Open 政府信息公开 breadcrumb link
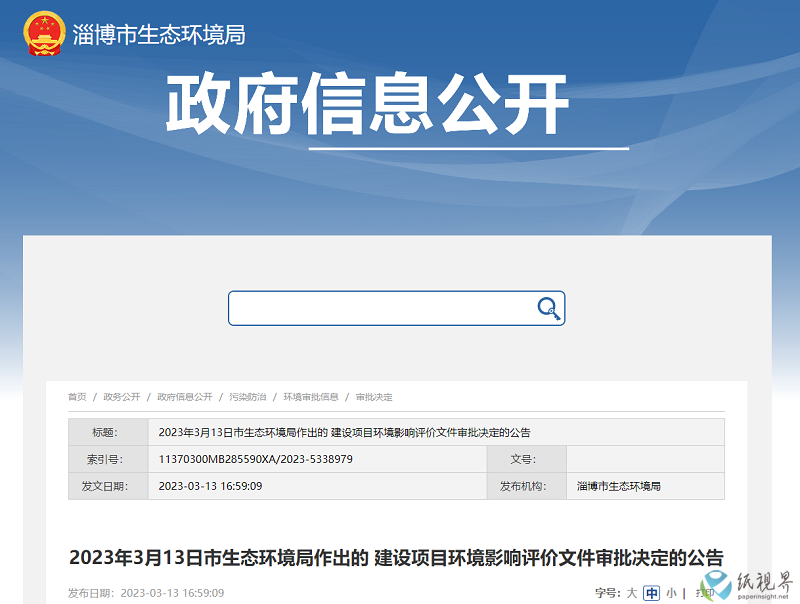Image resolution: width=800 pixels, height=604 pixels. [x=185, y=397]
